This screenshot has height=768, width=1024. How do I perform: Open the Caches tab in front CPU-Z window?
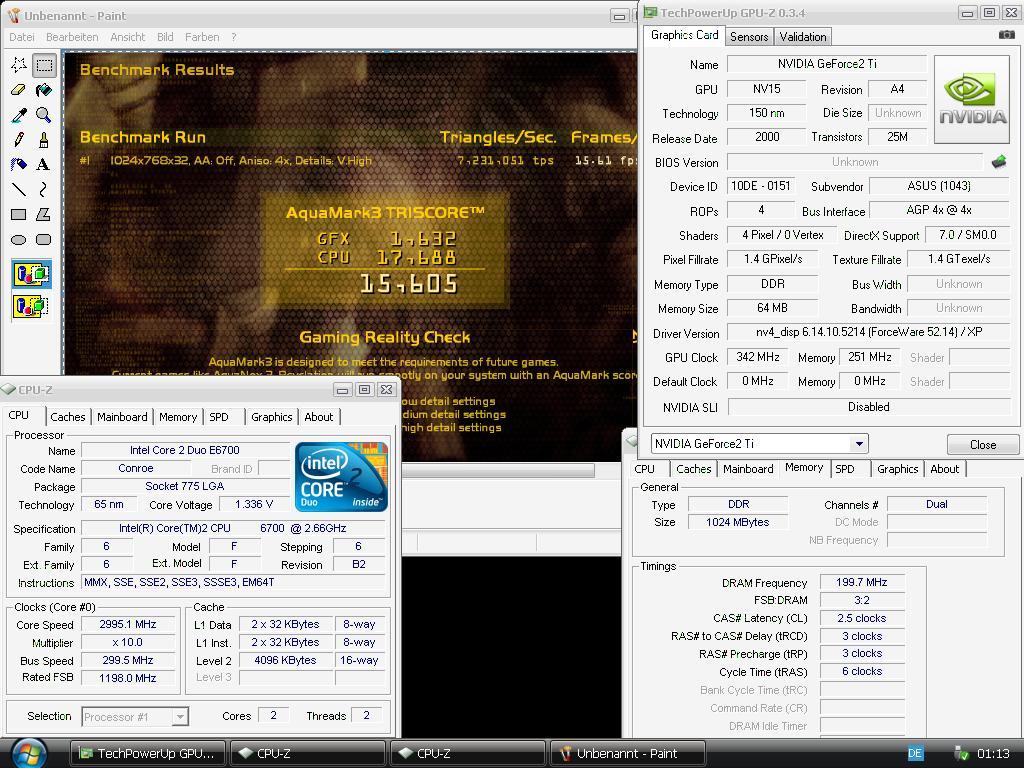[68, 417]
